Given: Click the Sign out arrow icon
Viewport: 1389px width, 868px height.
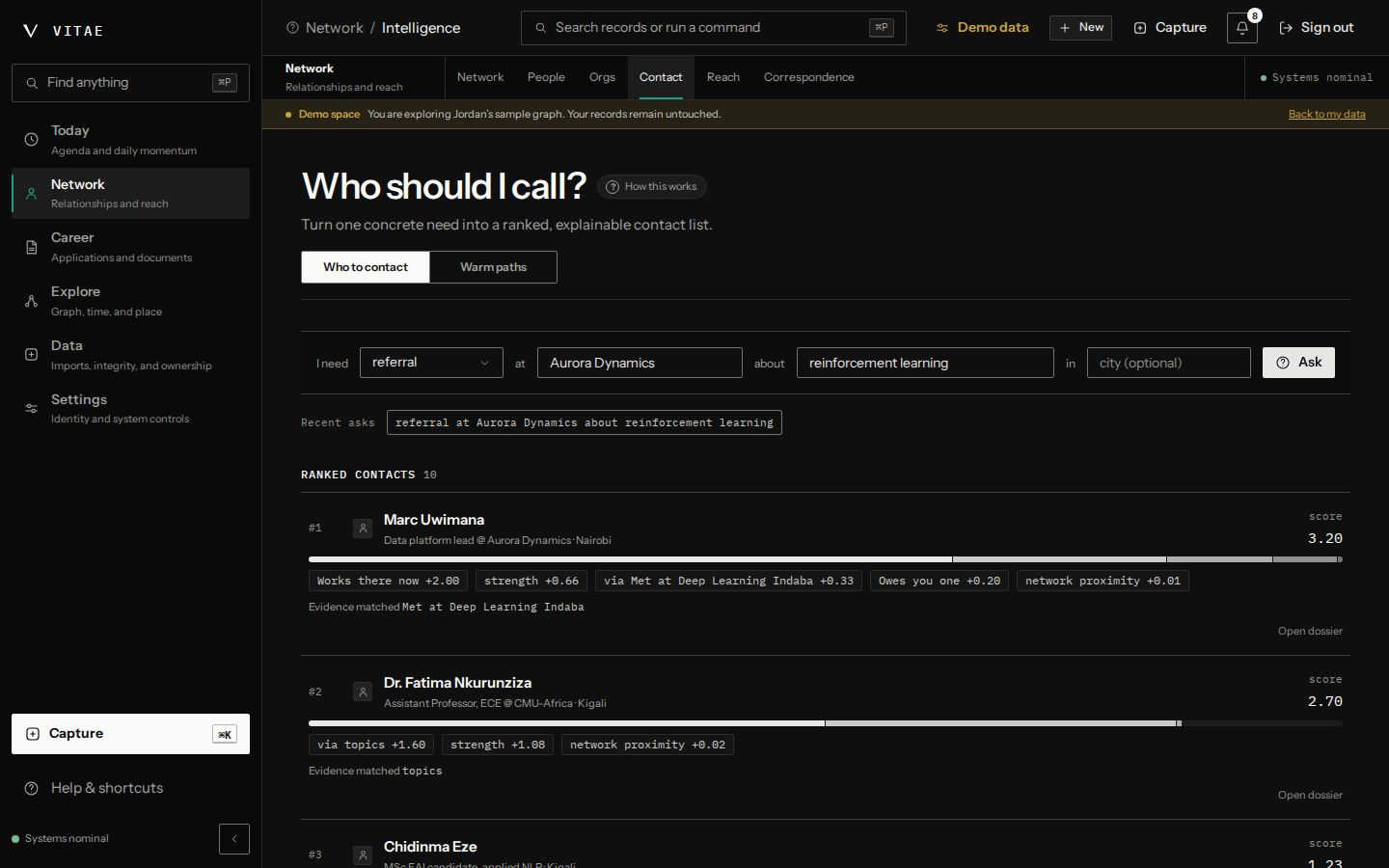Looking at the screenshot, I should click(1286, 28).
